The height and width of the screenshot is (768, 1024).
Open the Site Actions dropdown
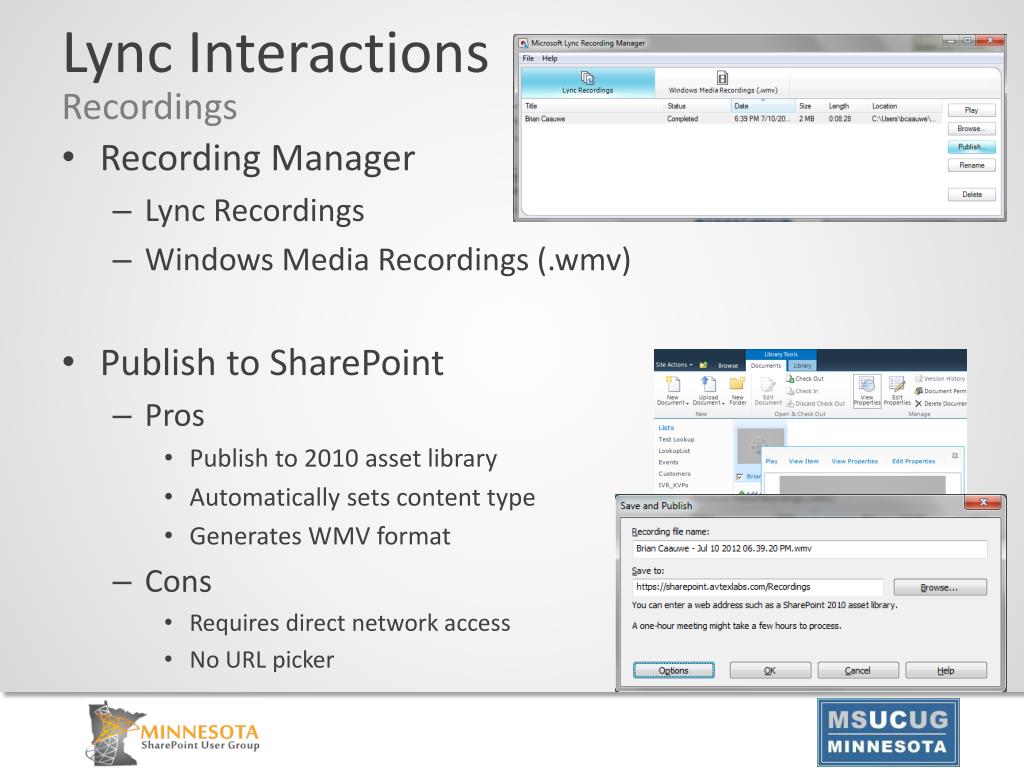click(674, 365)
